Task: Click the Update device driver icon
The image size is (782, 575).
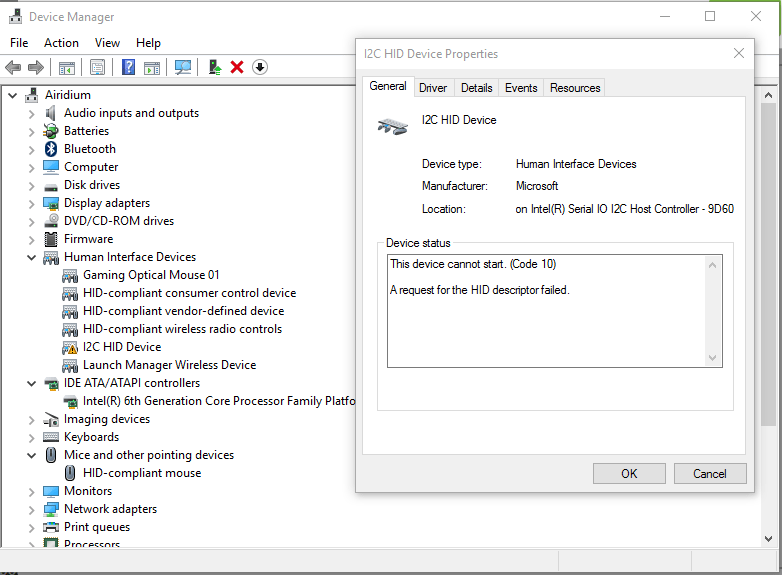Action: tap(214, 67)
